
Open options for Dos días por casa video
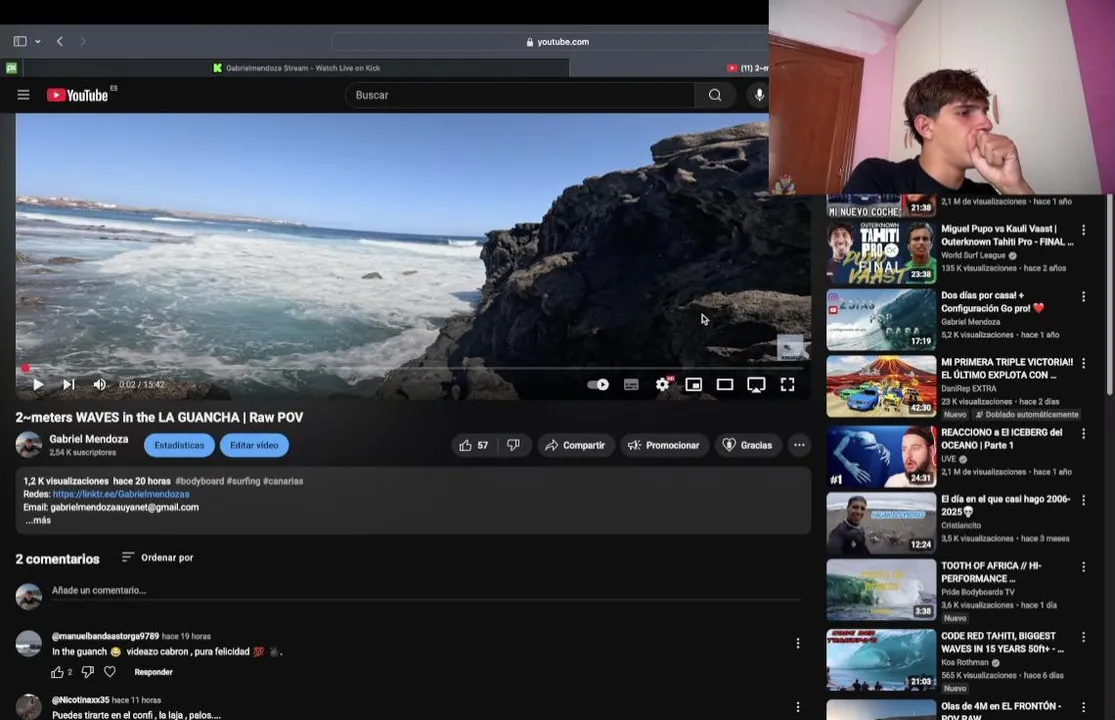(1083, 296)
